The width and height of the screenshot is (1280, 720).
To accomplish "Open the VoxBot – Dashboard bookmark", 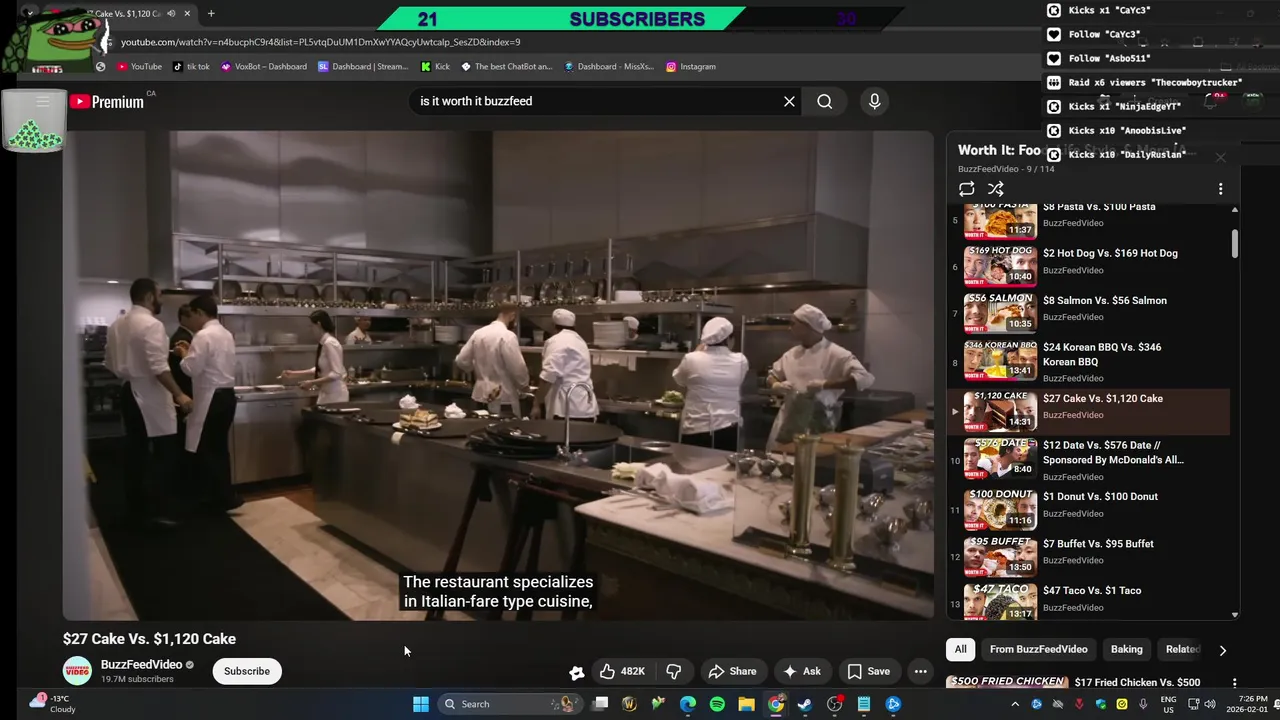I will [264, 66].
